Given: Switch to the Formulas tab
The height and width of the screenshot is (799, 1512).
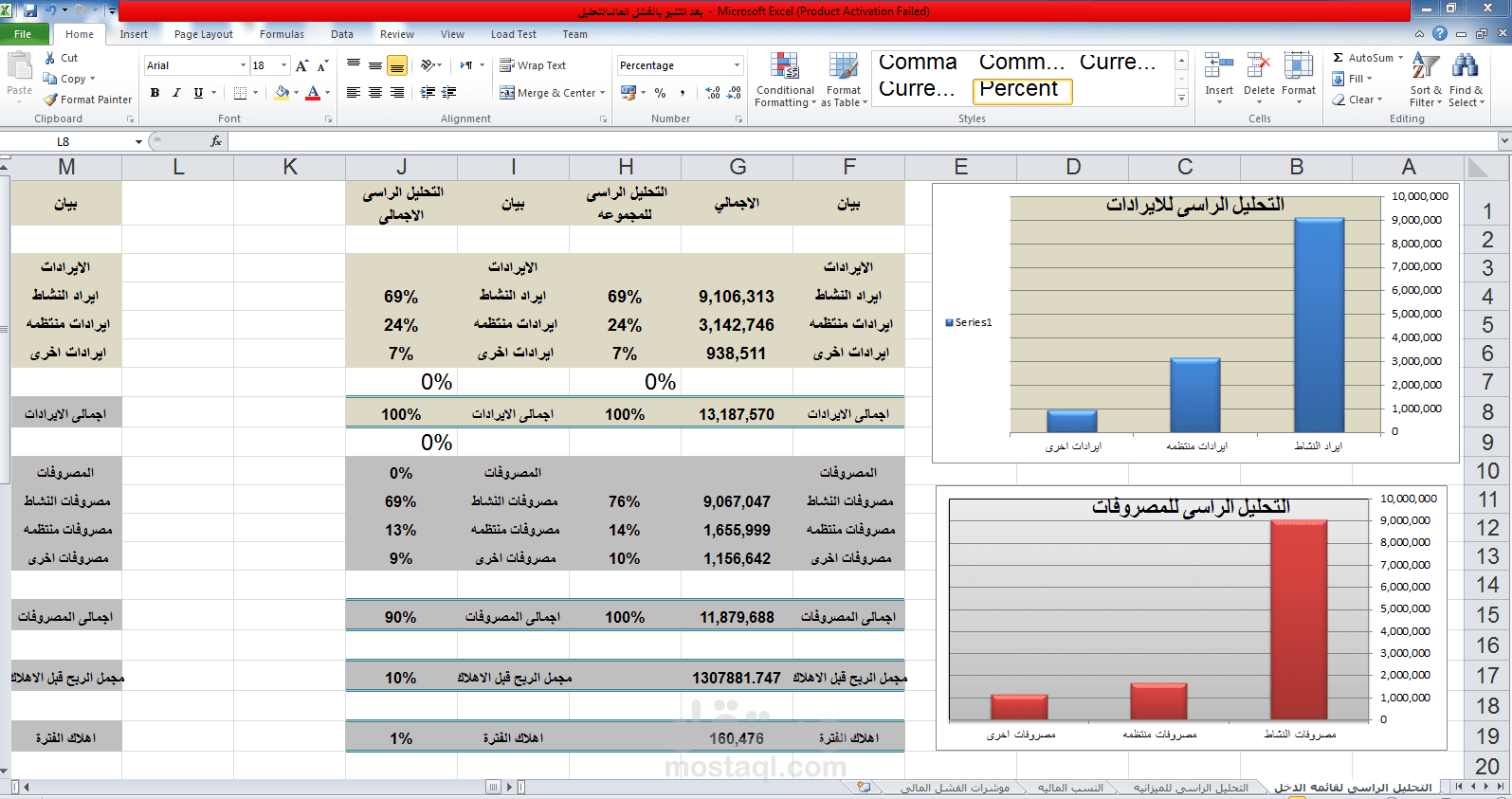Looking at the screenshot, I should pos(282,34).
